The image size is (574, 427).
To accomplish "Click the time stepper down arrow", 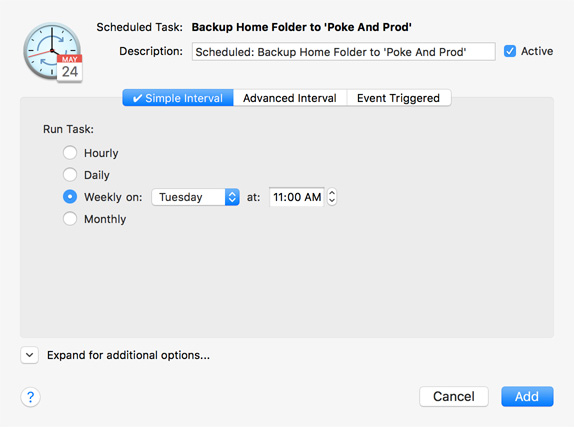I will click(332, 201).
